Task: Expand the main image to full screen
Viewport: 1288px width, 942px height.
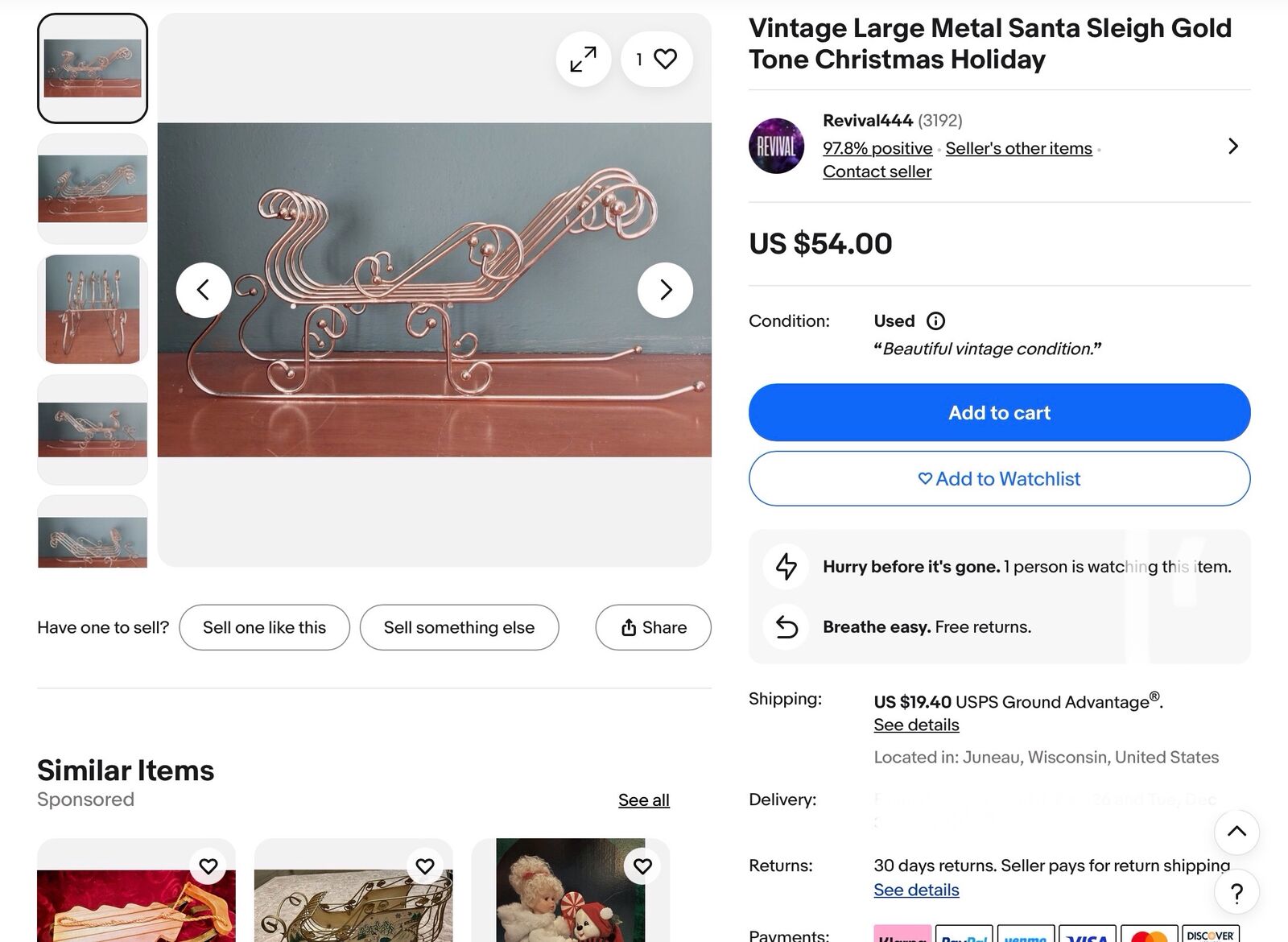Action: (583, 59)
